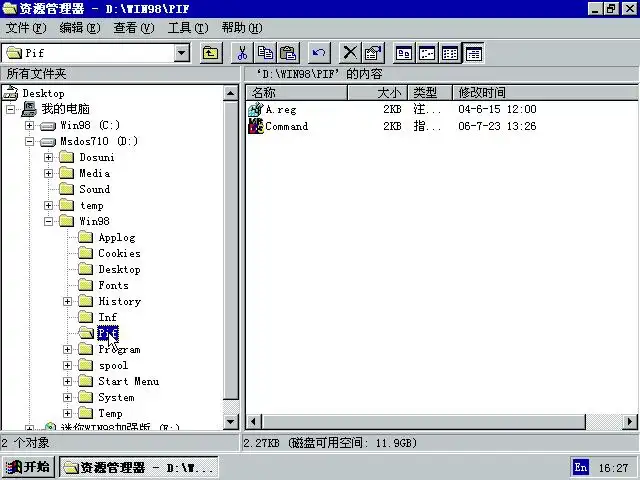Expand the Dosuni folder node
The width and height of the screenshot is (640, 480).
coord(49,157)
